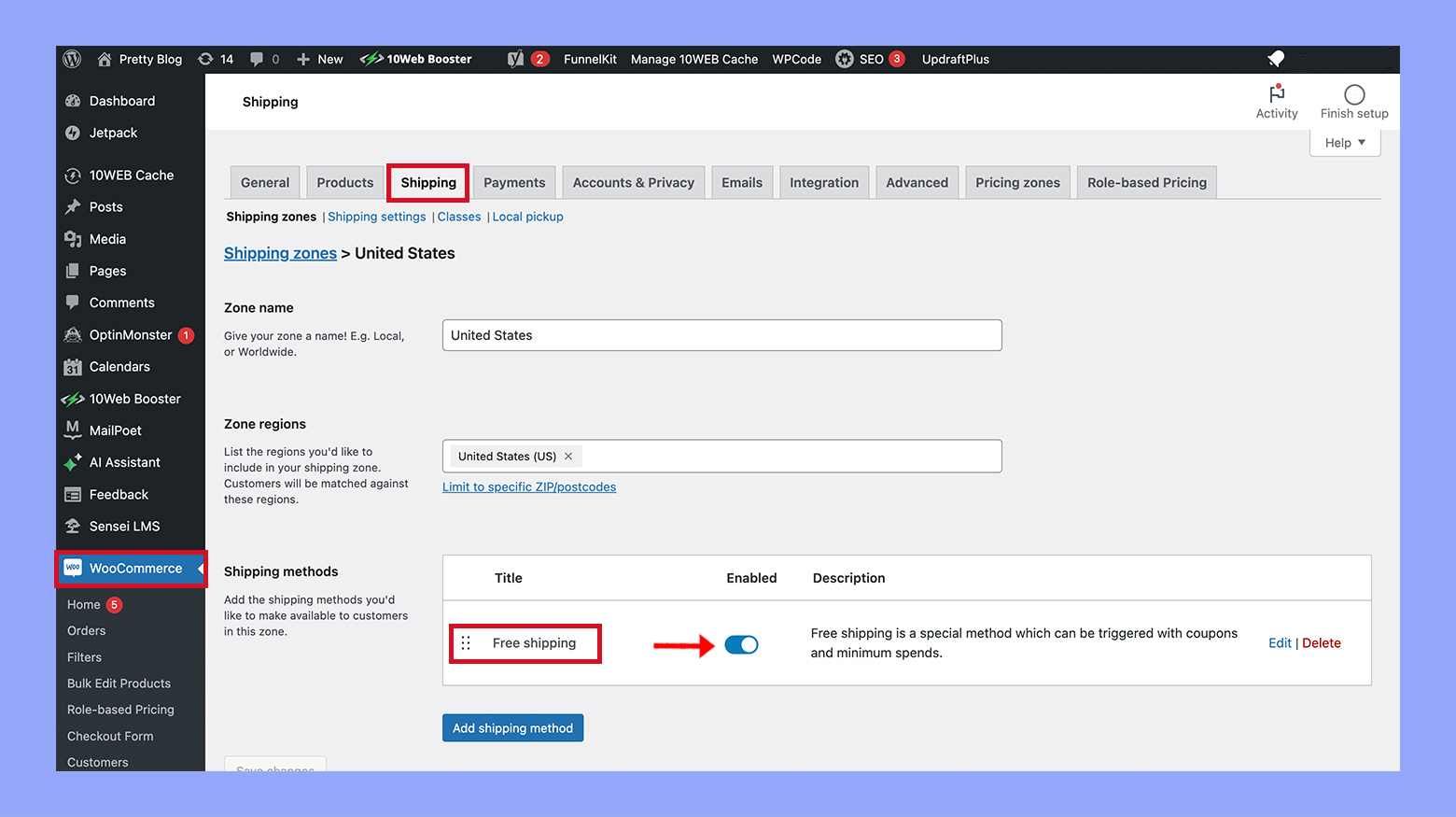Open the Advanced settings tab
1456x817 pixels.
click(917, 182)
